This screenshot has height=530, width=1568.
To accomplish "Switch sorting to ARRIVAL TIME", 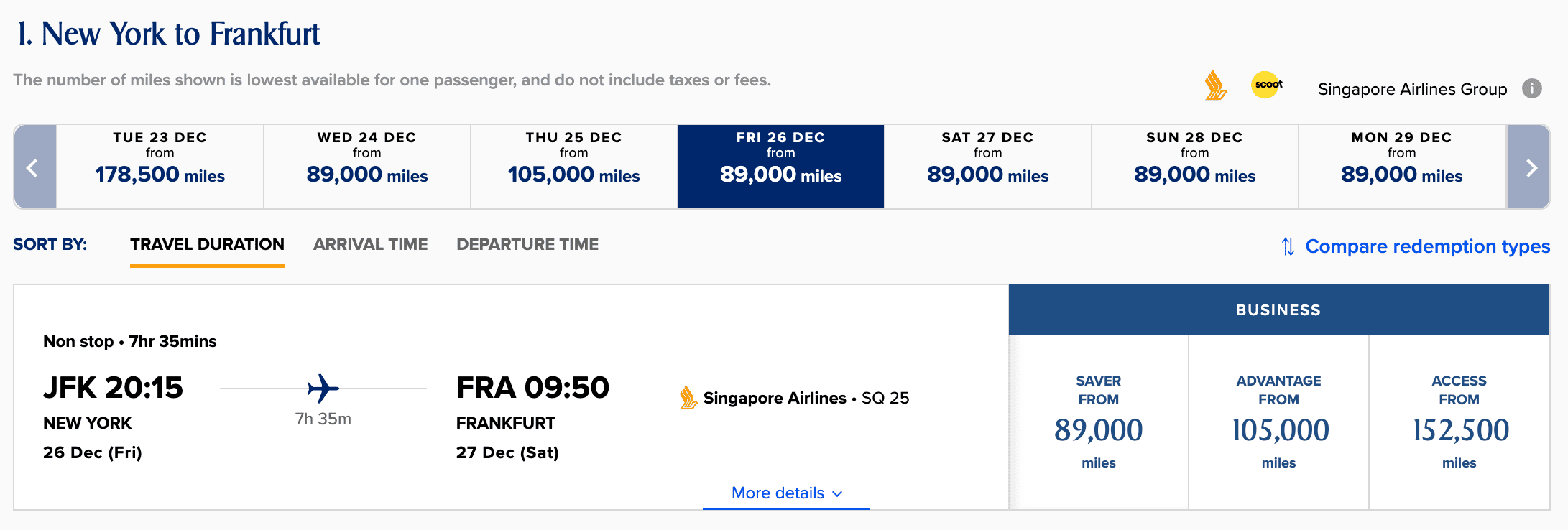I will click(x=370, y=244).
